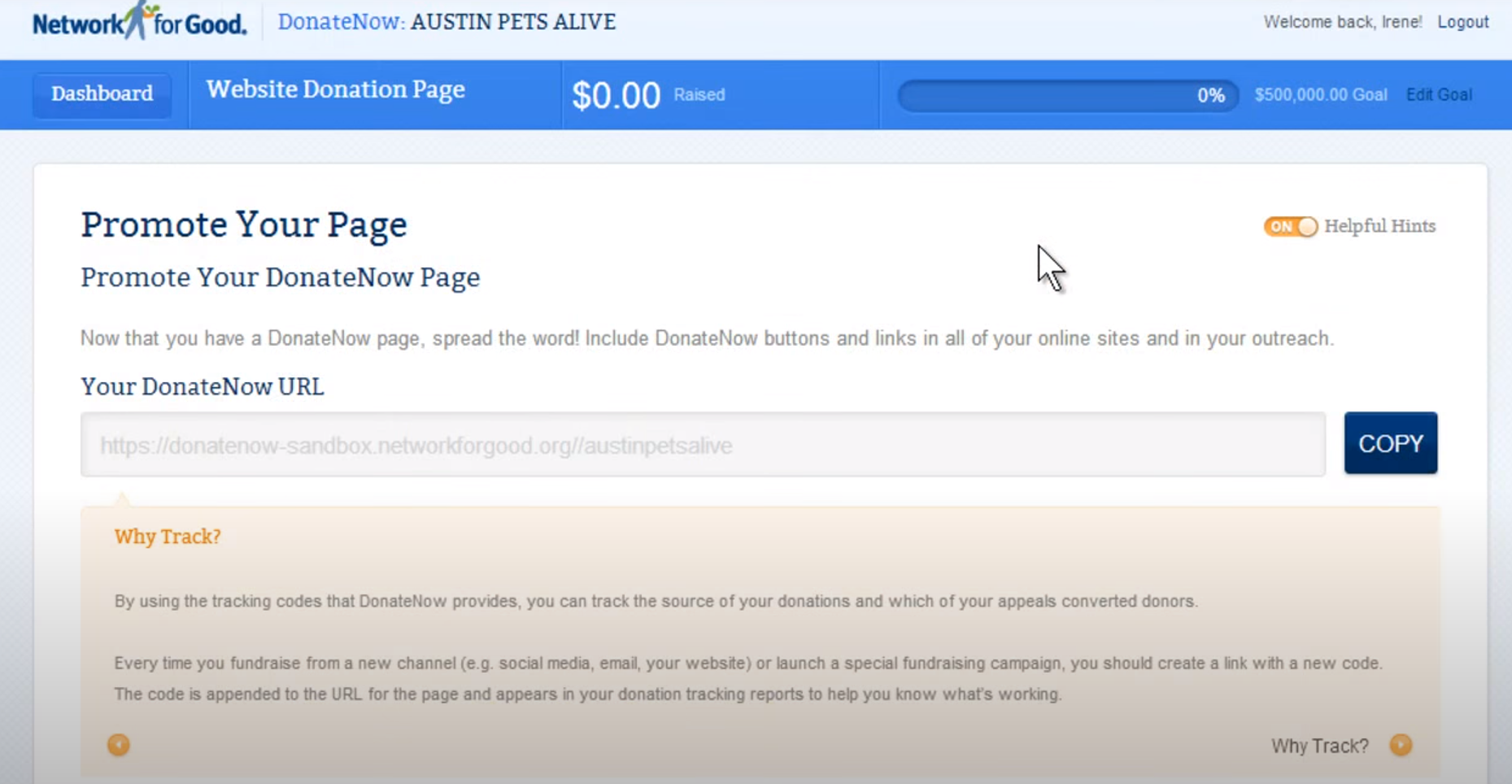
Task: Click the Why Track? label beside next arrow
Action: point(1319,746)
